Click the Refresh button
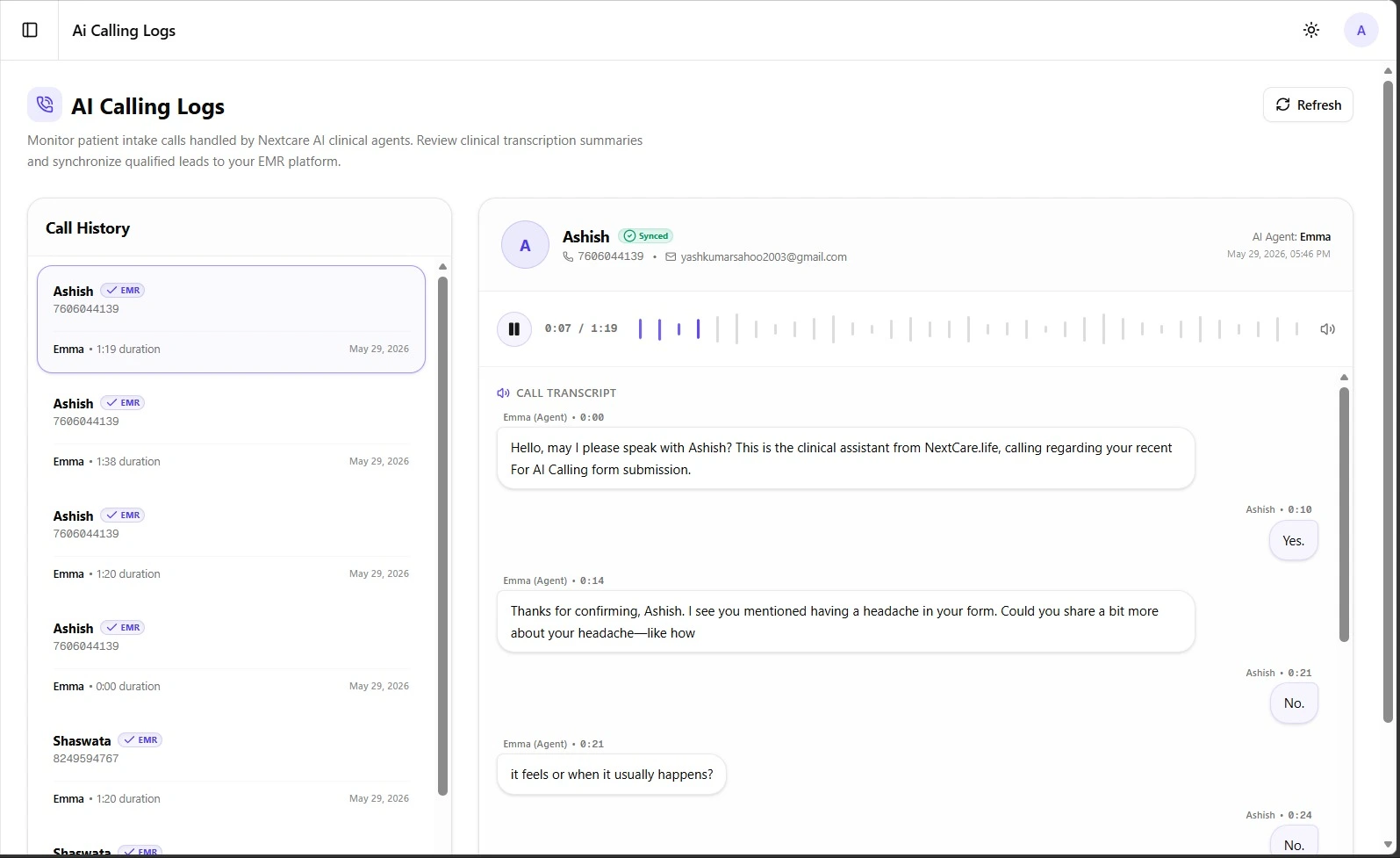 point(1308,105)
